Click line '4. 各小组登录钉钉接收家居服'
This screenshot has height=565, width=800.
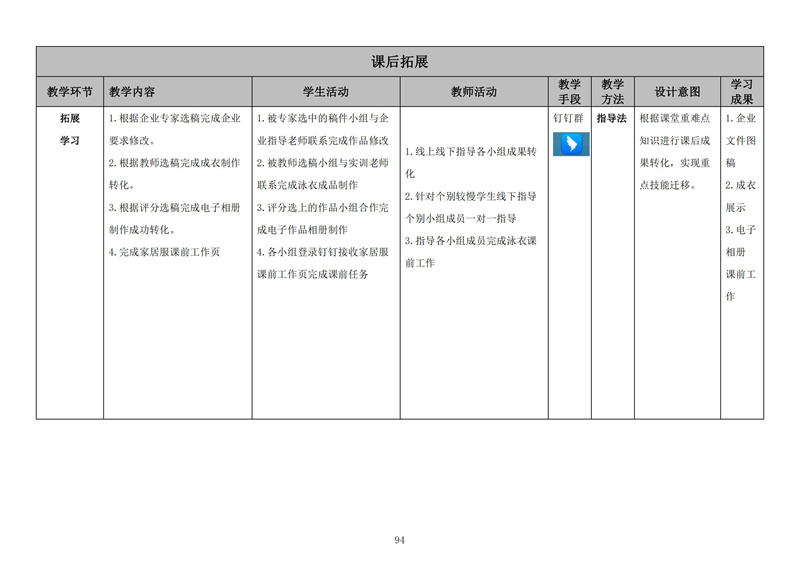[x=323, y=252]
